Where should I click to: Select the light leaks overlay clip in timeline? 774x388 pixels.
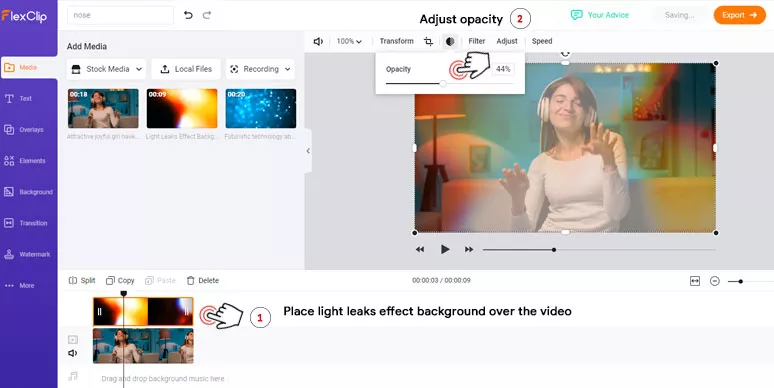[143, 311]
